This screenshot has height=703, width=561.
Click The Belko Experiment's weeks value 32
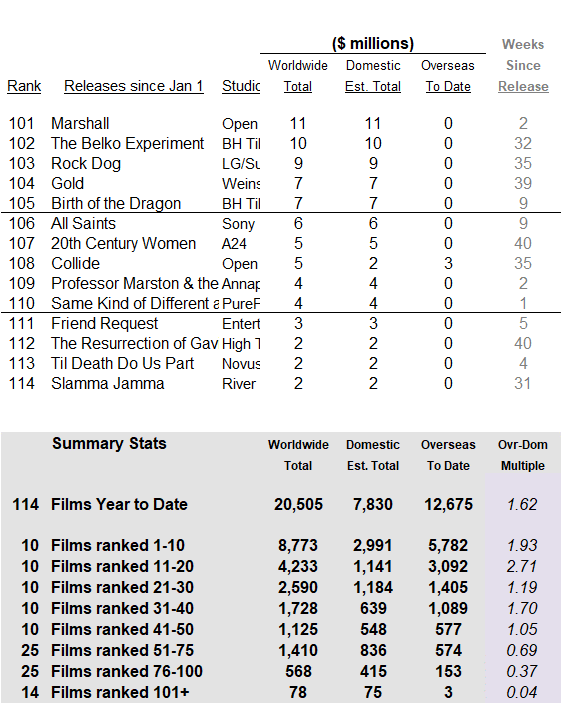(x=523, y=143)
